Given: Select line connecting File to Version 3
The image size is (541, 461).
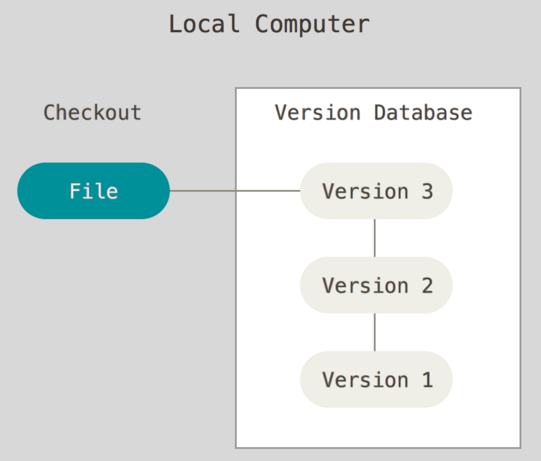Looking at the screenshot, I should [x=235, y=190].
